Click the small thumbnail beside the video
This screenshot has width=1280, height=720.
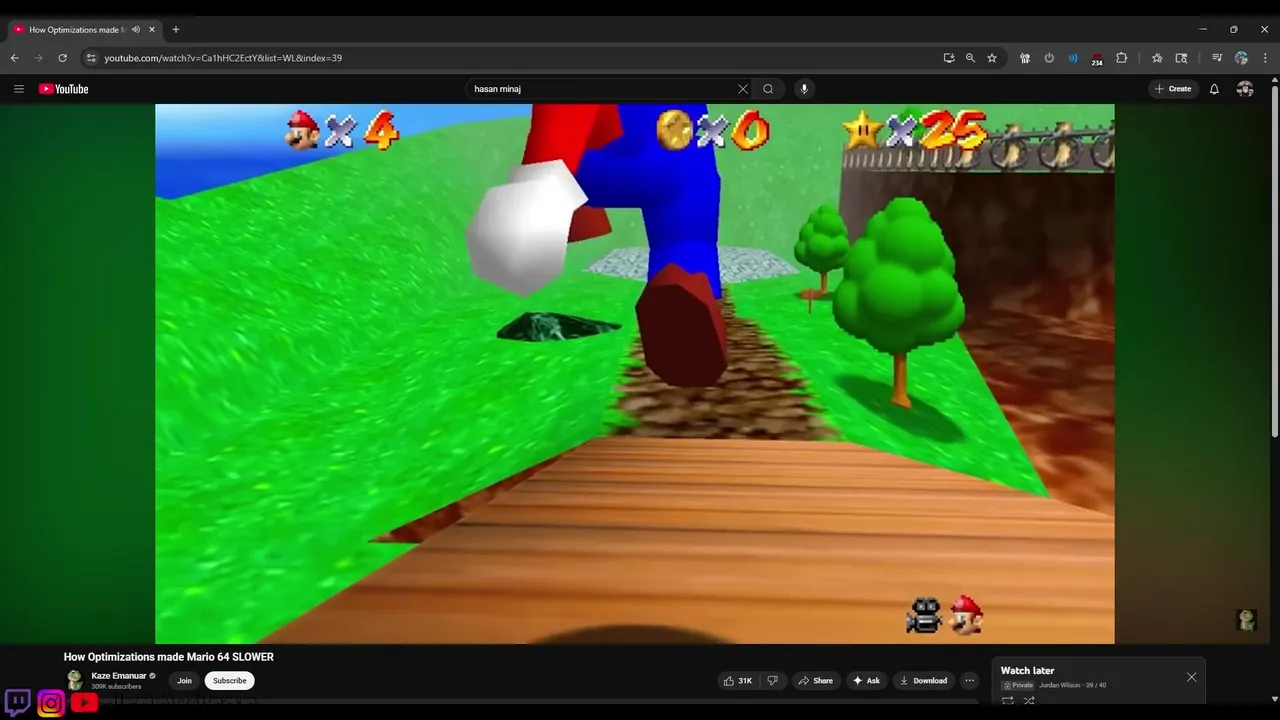pyautogui.click(x=1246, y=620)
